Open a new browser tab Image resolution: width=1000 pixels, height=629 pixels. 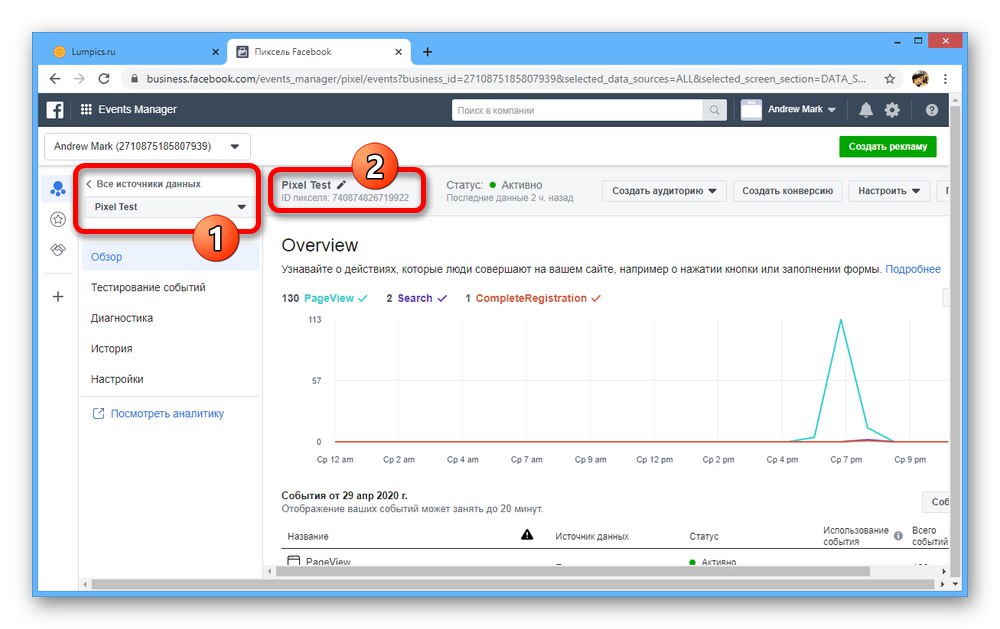click(x=427, y=52)
